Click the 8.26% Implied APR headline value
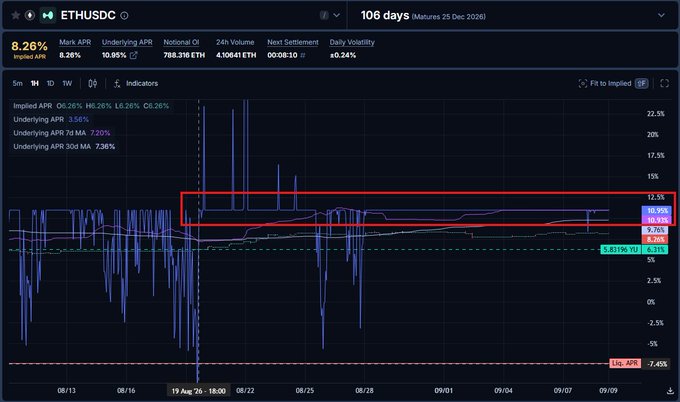The width and height of the screenshot is (680, 402). 29,46
